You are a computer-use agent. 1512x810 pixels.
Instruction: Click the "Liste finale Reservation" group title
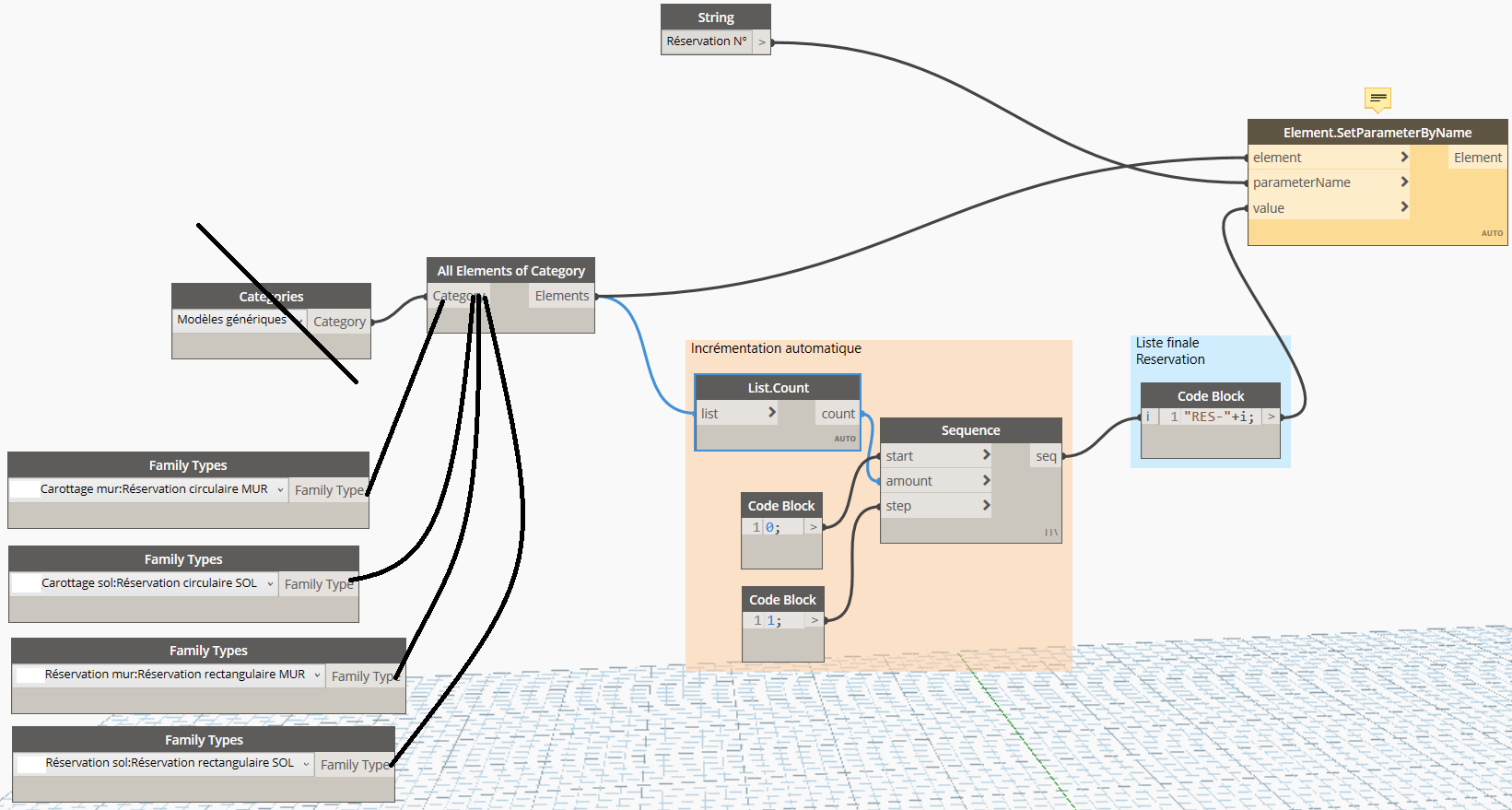1170,351
